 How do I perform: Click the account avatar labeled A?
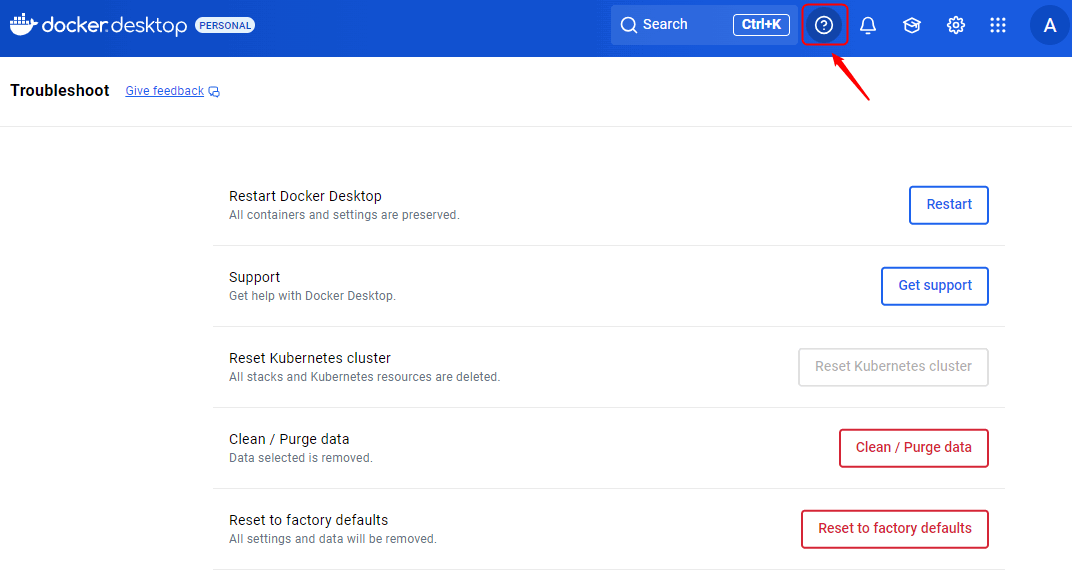point(1049,25)
